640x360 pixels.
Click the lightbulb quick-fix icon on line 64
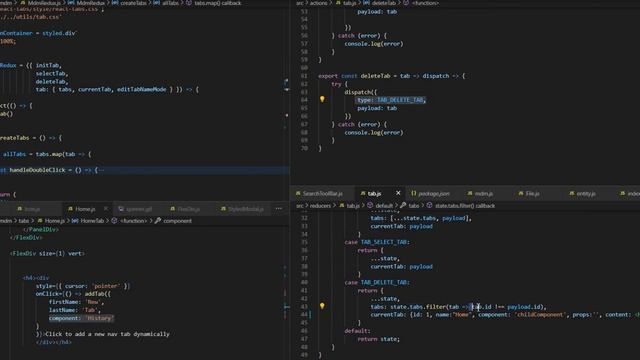322,99
